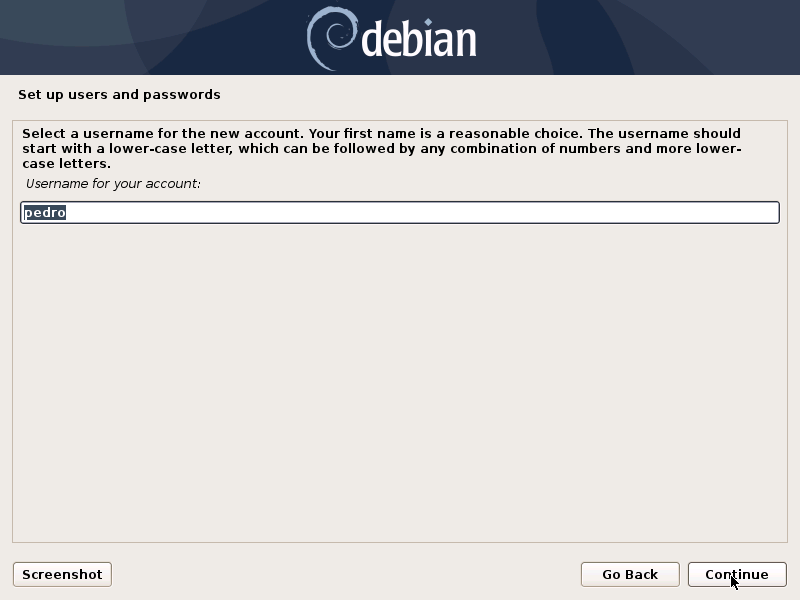The image size is (800, 600).
Task: Take a capture with Screenshot button
Action: point(62,574)
